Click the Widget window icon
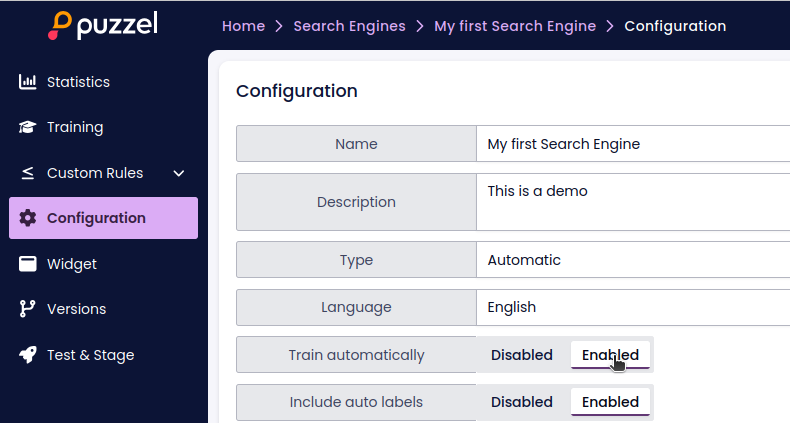 [x=28, y=264]
